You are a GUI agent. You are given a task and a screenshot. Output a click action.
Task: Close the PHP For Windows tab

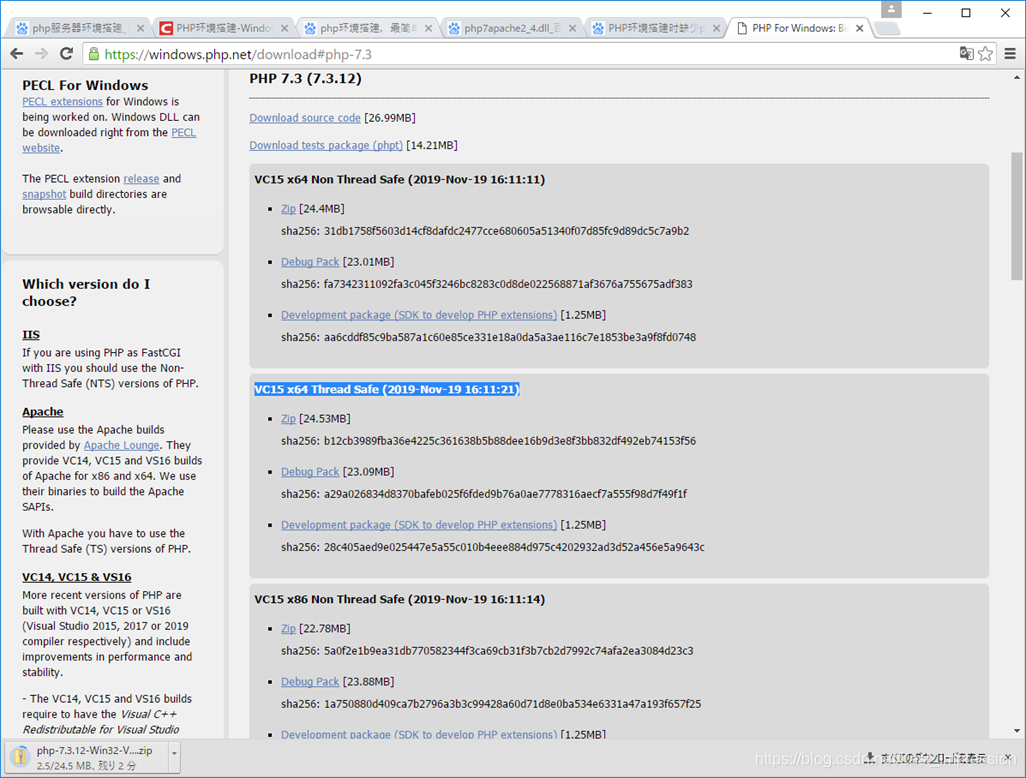click(x=860, y=28)
